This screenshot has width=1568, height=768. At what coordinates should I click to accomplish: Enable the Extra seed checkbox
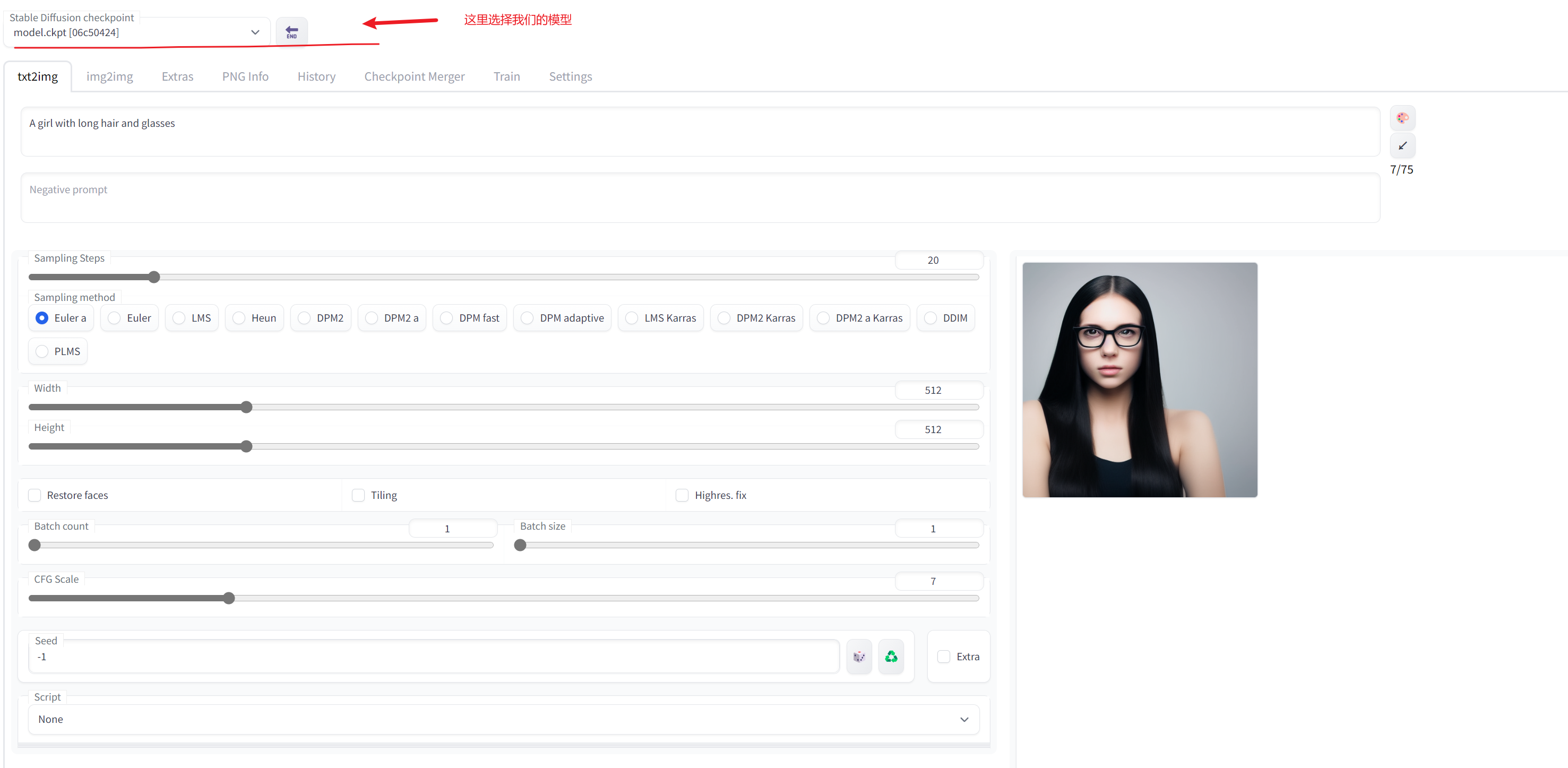(943, 657)
